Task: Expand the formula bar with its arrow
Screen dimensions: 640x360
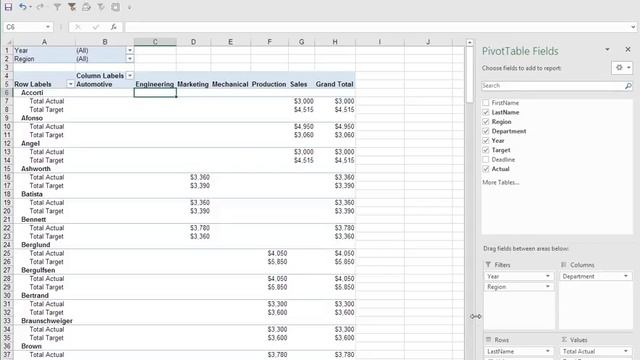Action: 633,27
